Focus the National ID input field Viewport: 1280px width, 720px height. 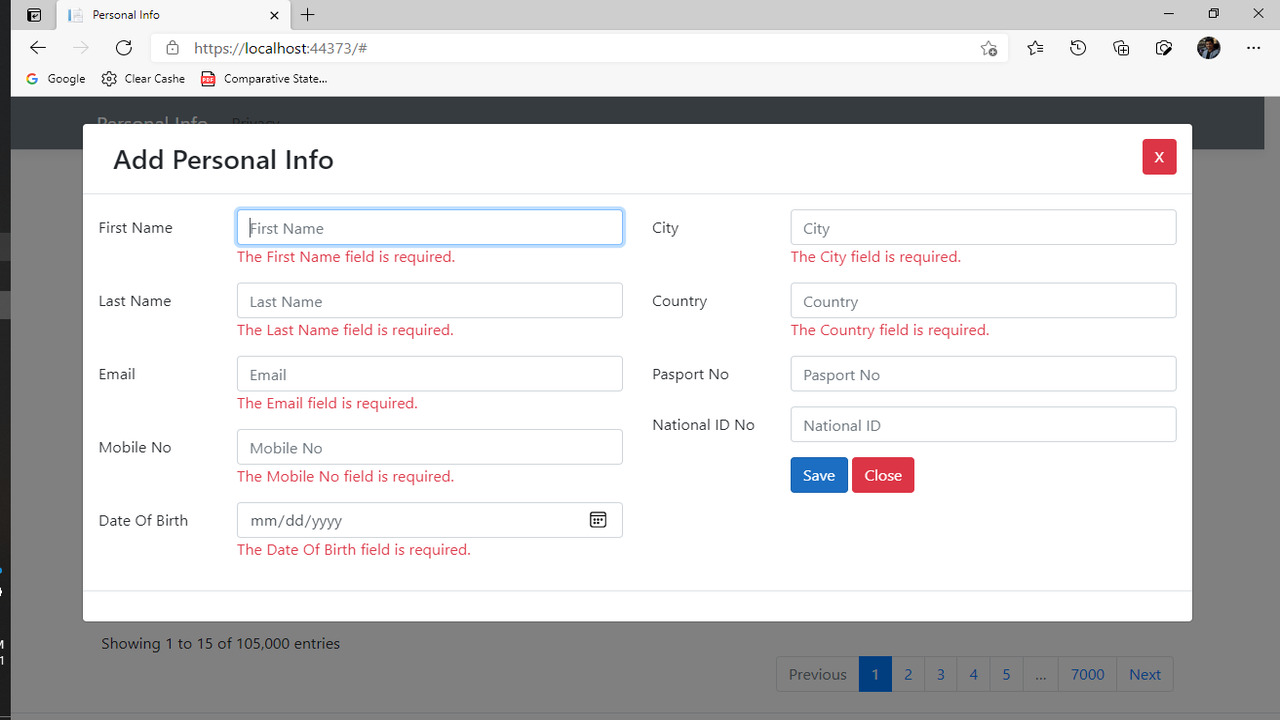982,425
